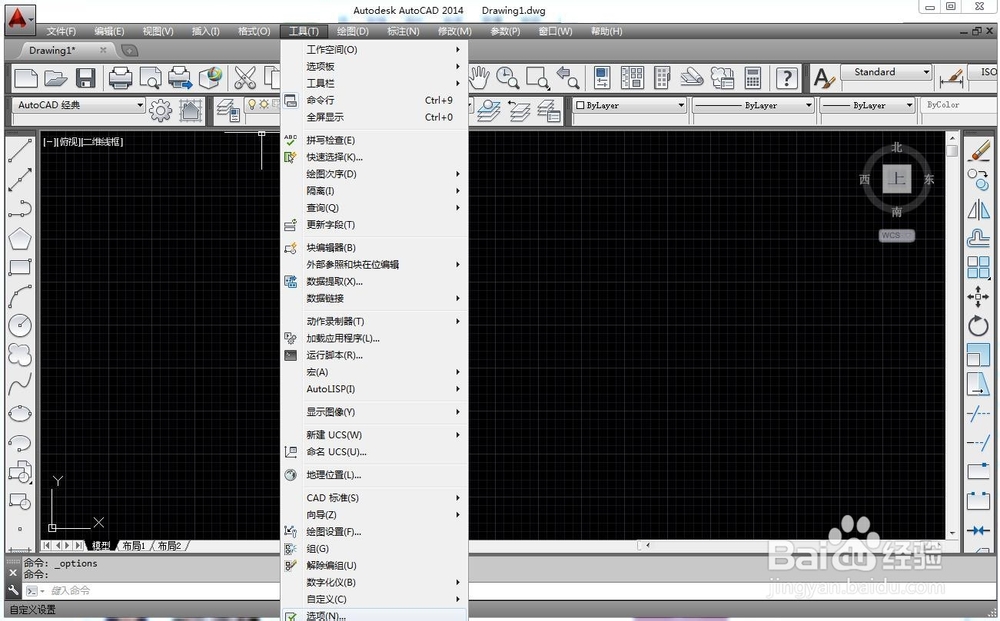1000x621 pixels.
Task: Expand the 工作空间(O) submenu
Action: click(374, 49)
